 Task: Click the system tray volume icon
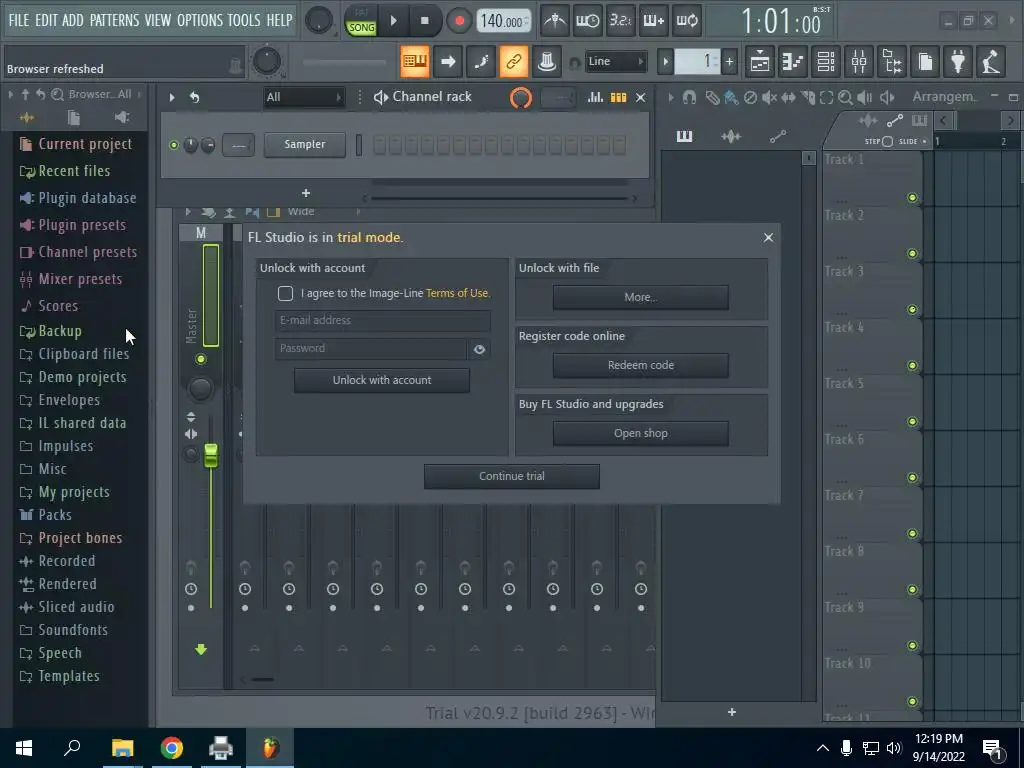[x=894, y=748]
